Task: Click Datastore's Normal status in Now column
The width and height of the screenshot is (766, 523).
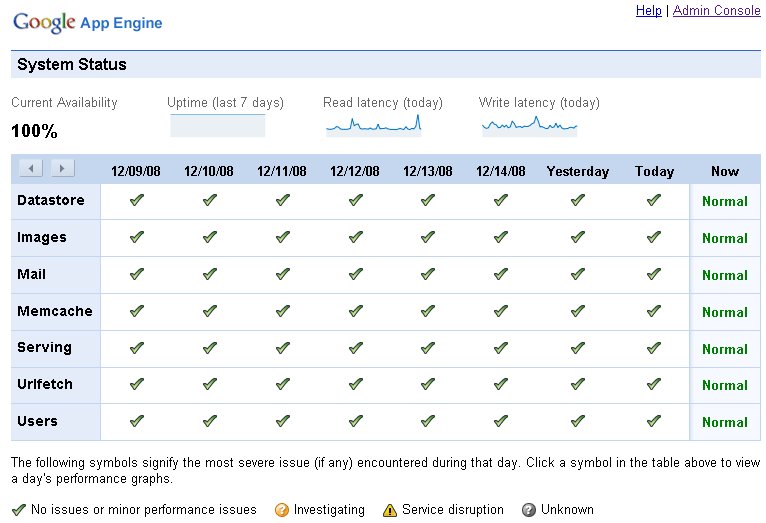Action: tap(725, 201)
